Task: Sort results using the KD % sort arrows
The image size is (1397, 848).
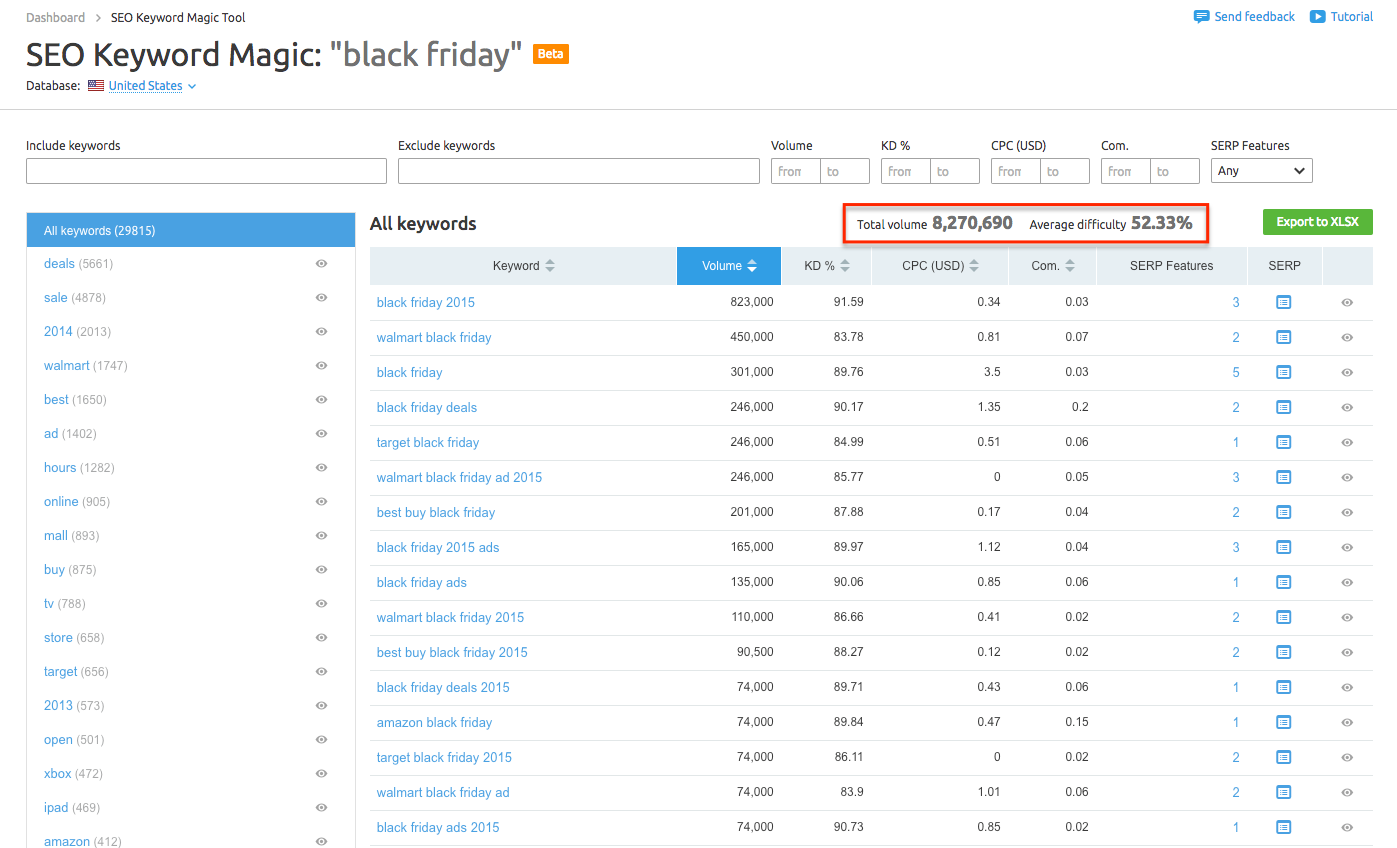Action: tap(845, 265)
